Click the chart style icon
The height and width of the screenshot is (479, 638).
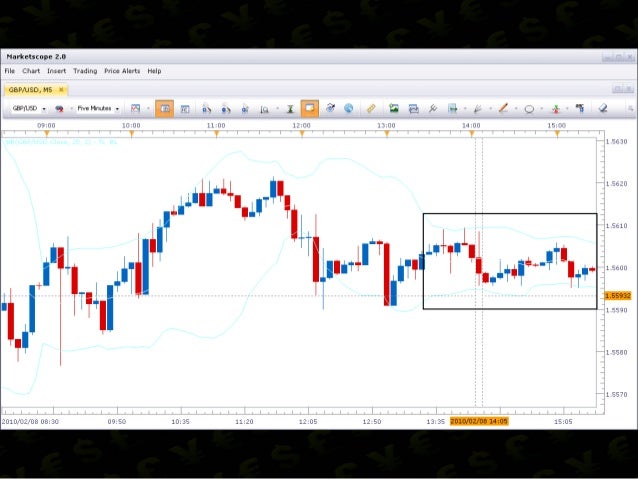tap(135, 108)
